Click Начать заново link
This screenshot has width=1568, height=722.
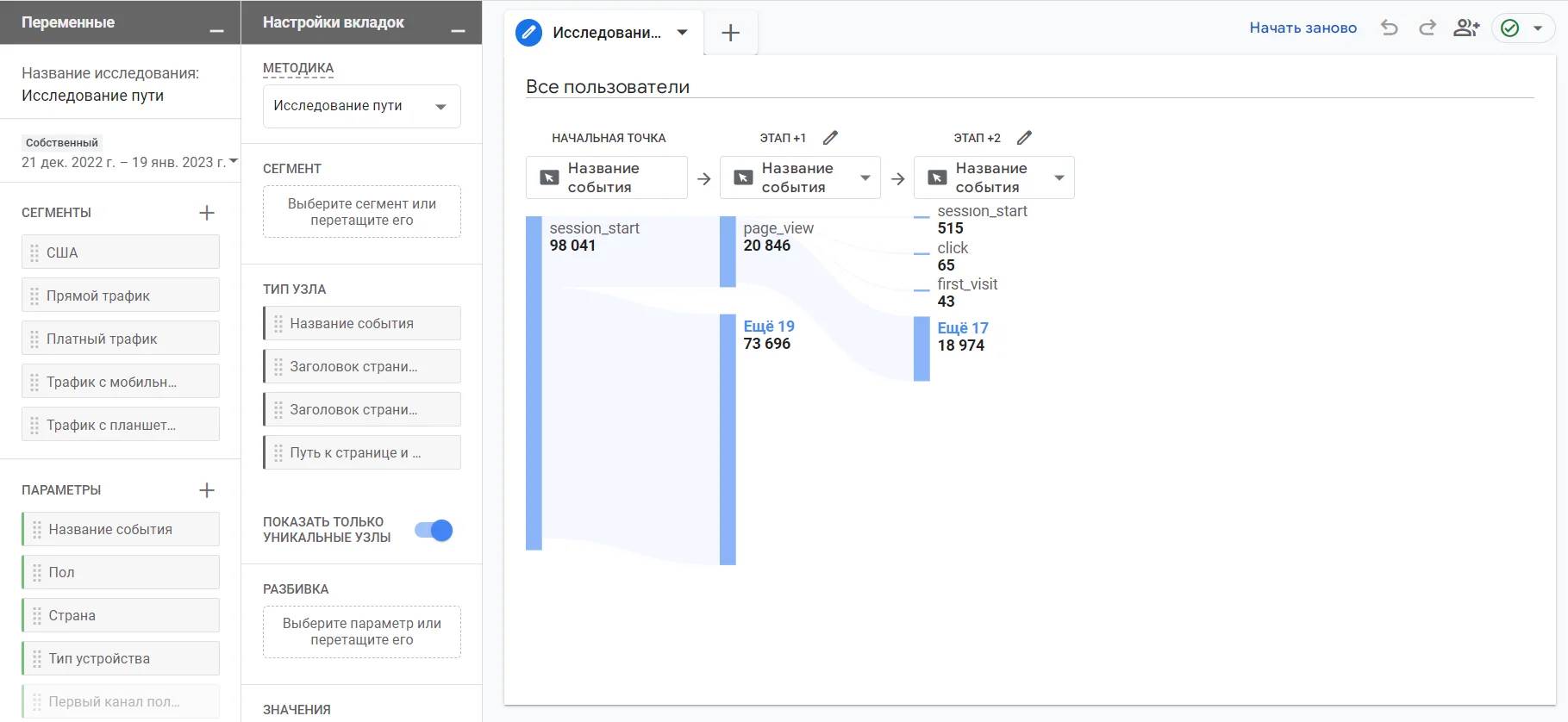tap(1303, 28)
